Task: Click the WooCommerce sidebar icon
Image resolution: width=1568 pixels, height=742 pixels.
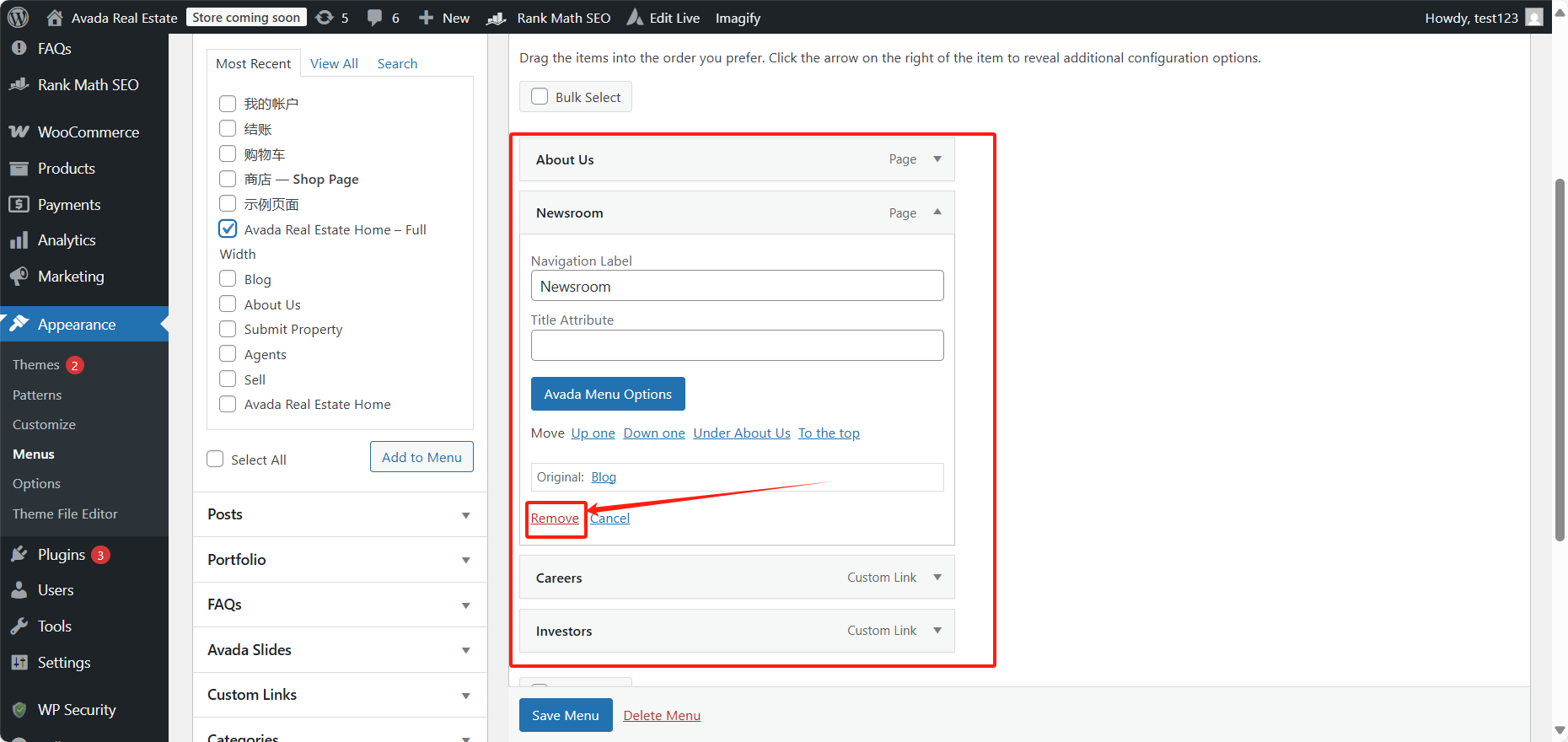Action: tap(19, 132)
